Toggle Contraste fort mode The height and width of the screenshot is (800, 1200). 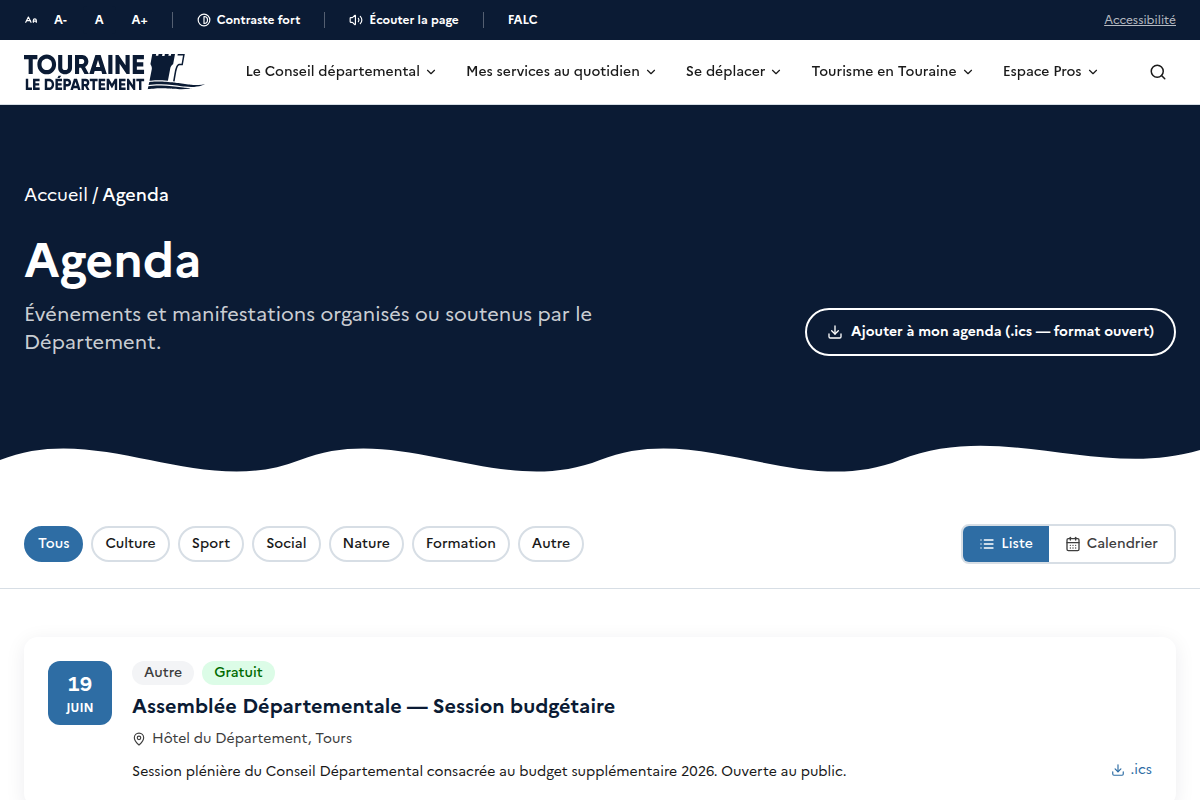pos(249,20)
